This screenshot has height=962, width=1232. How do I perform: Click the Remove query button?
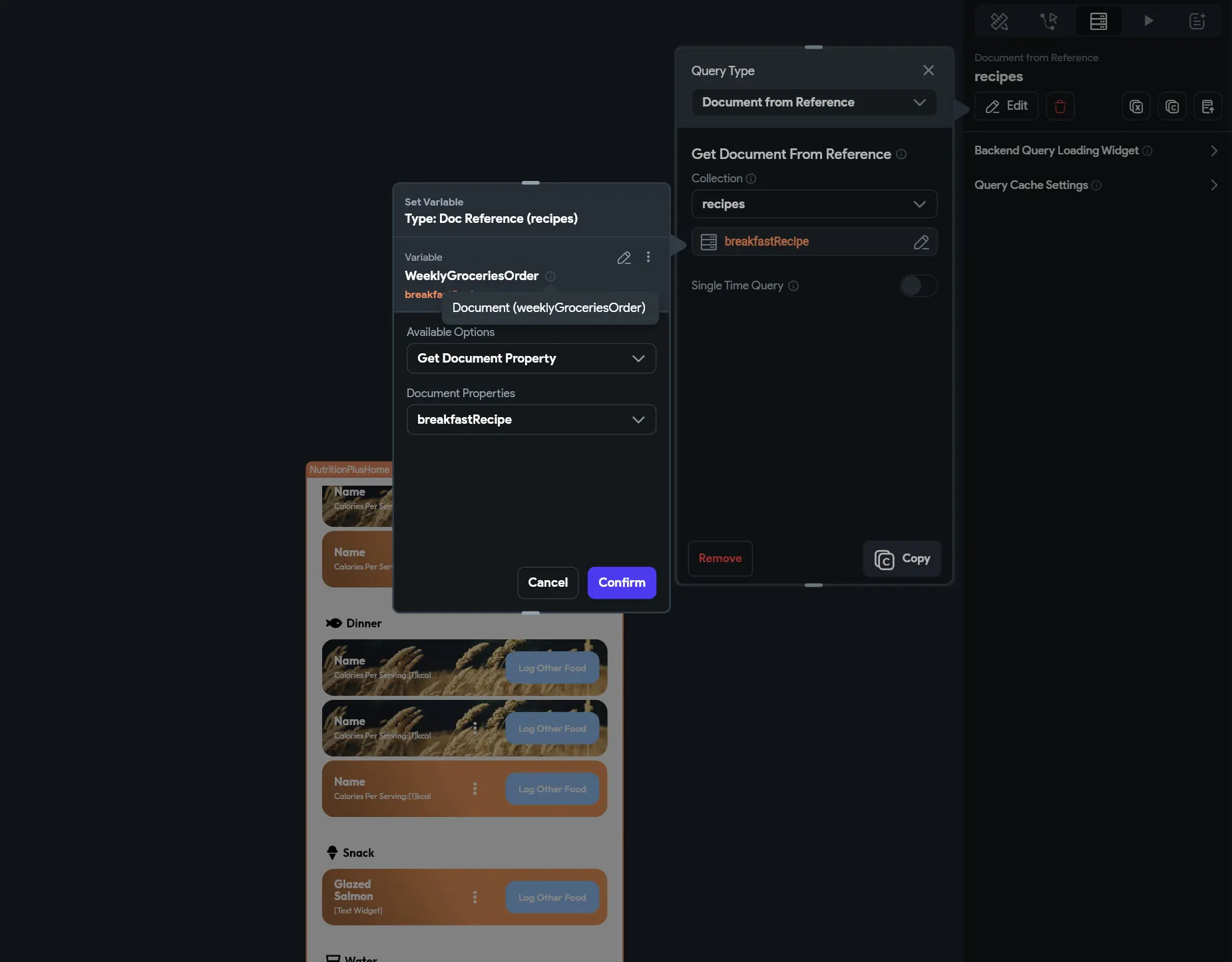point(719,558)
